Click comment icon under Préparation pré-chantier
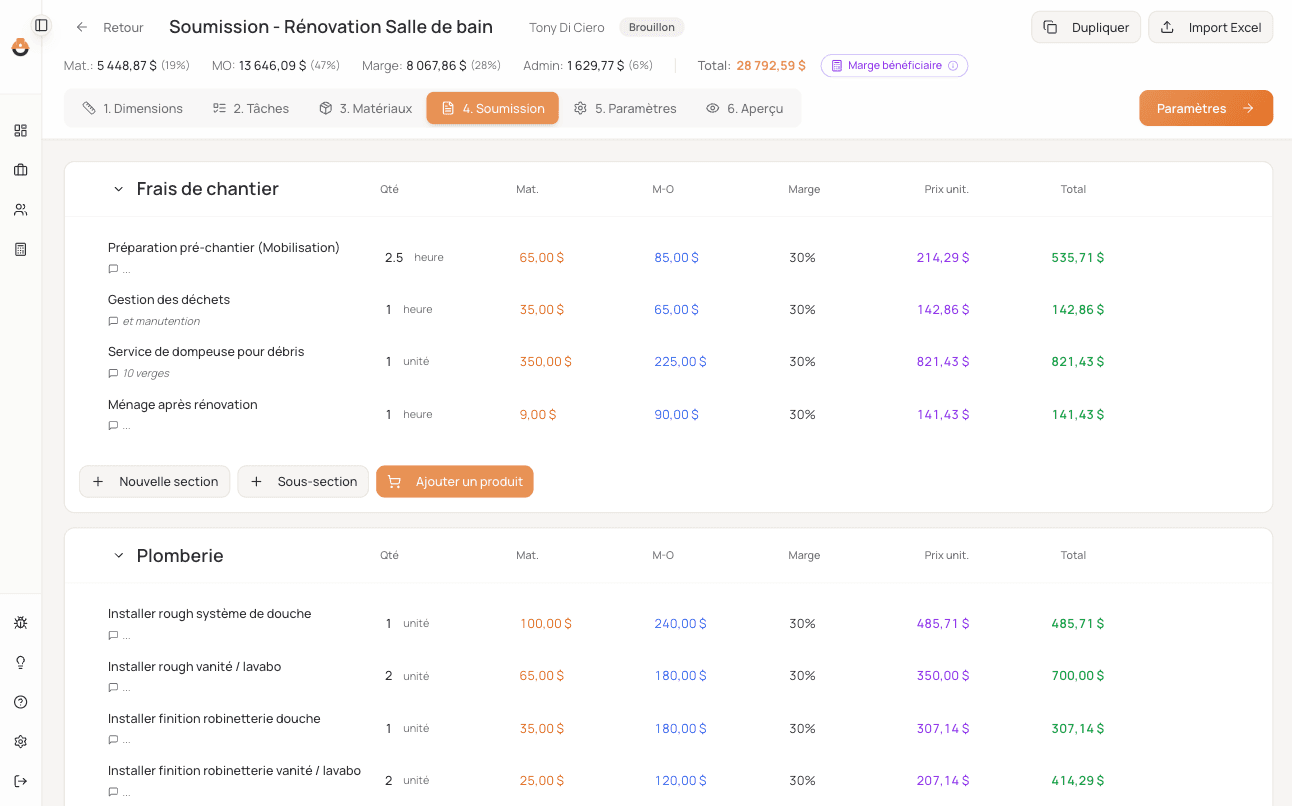Viewport: 1292px width, 806px height. [113, 269]
